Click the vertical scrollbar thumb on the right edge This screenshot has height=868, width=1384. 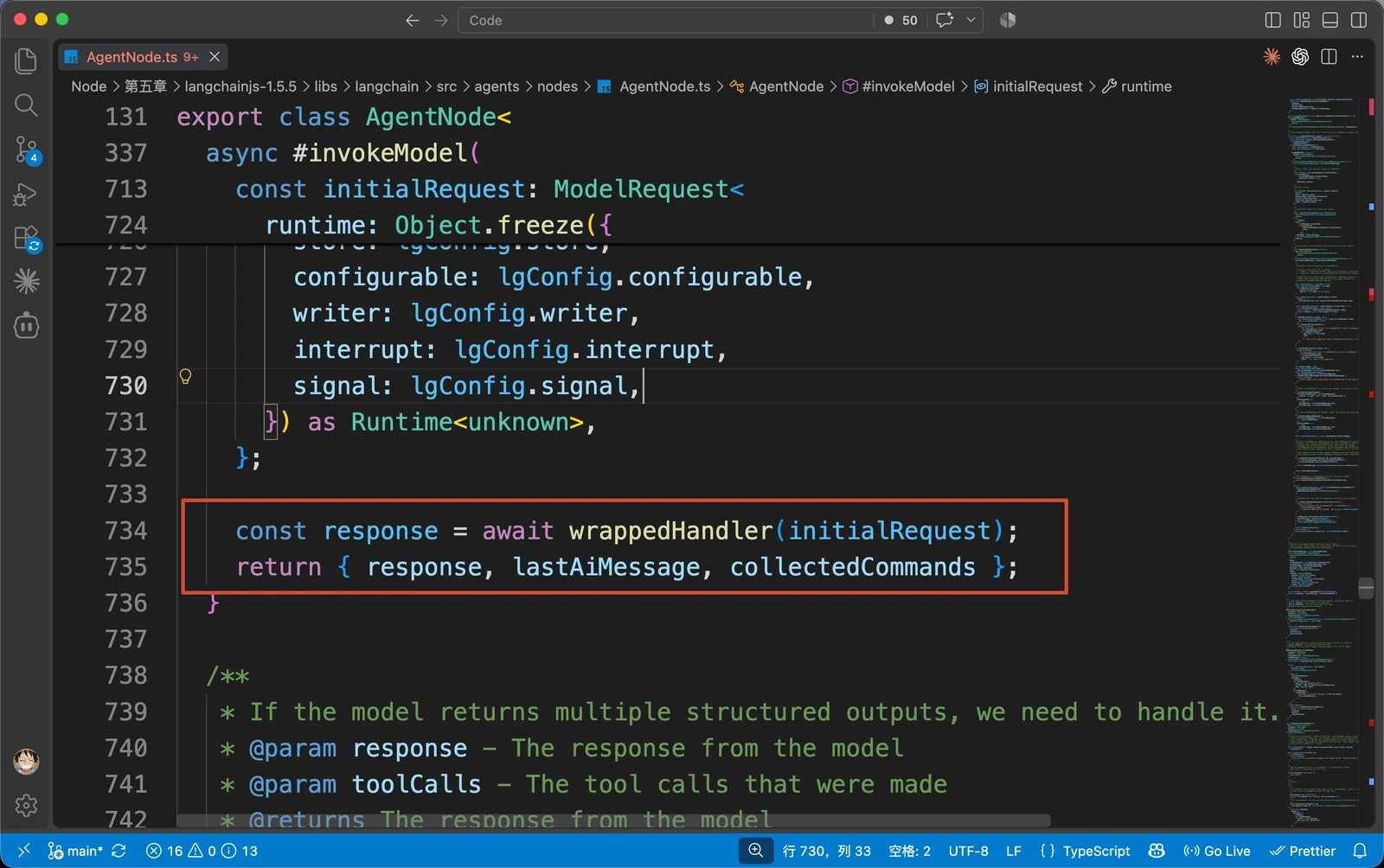click(1366, 588)
